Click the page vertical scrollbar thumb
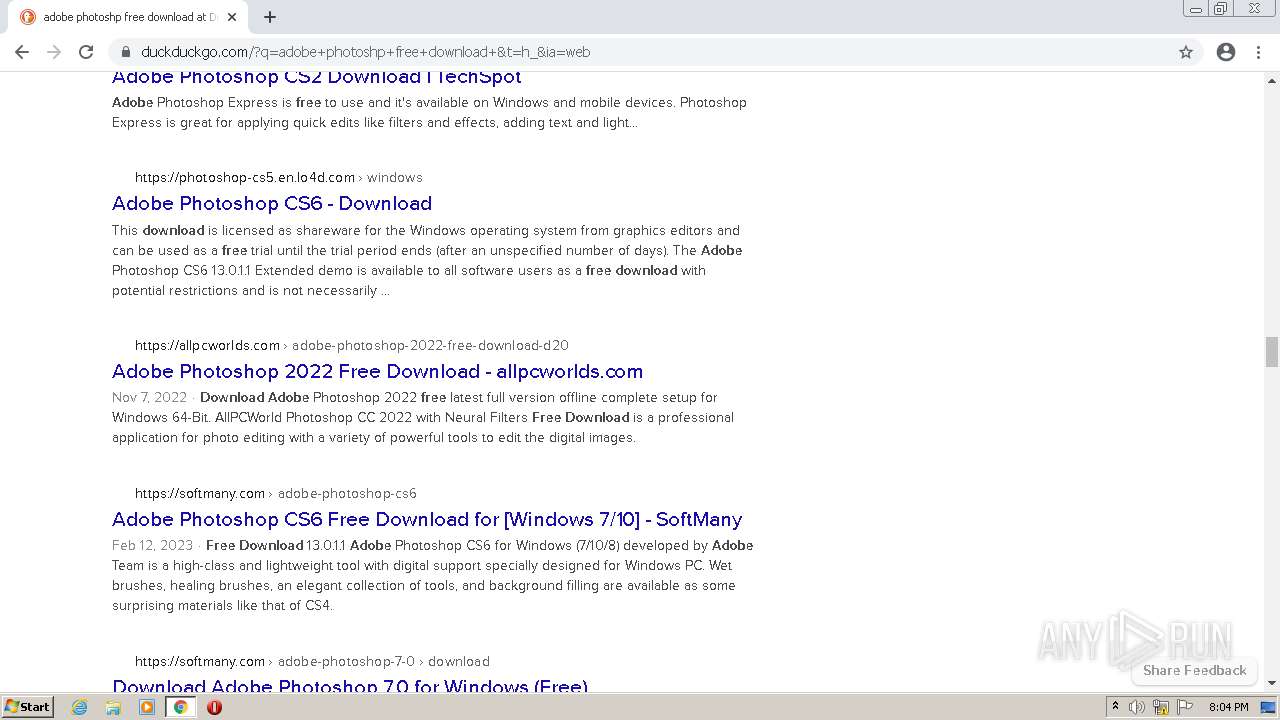Viewport: 1280px width, 720px height. [x=1271, y=352]
